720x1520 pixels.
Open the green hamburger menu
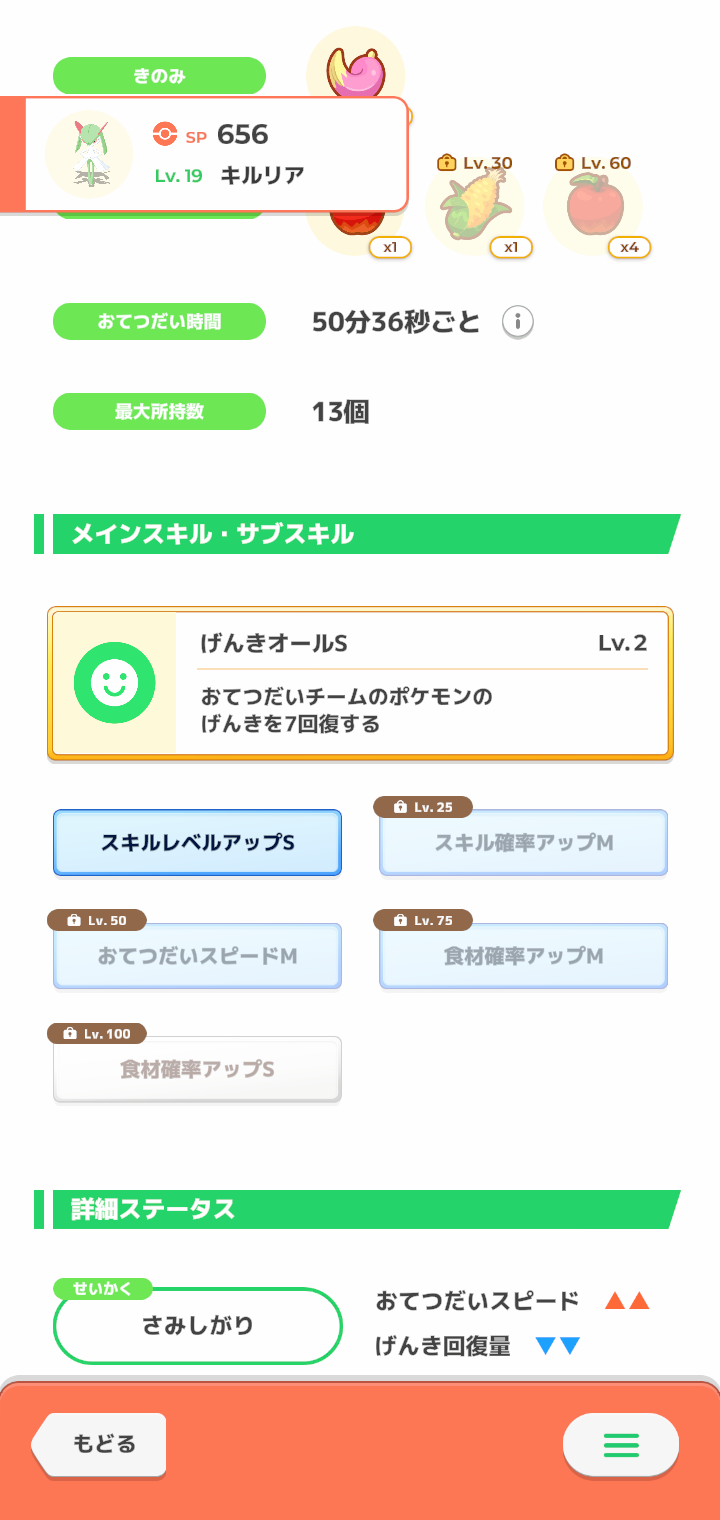(620, 1445)
